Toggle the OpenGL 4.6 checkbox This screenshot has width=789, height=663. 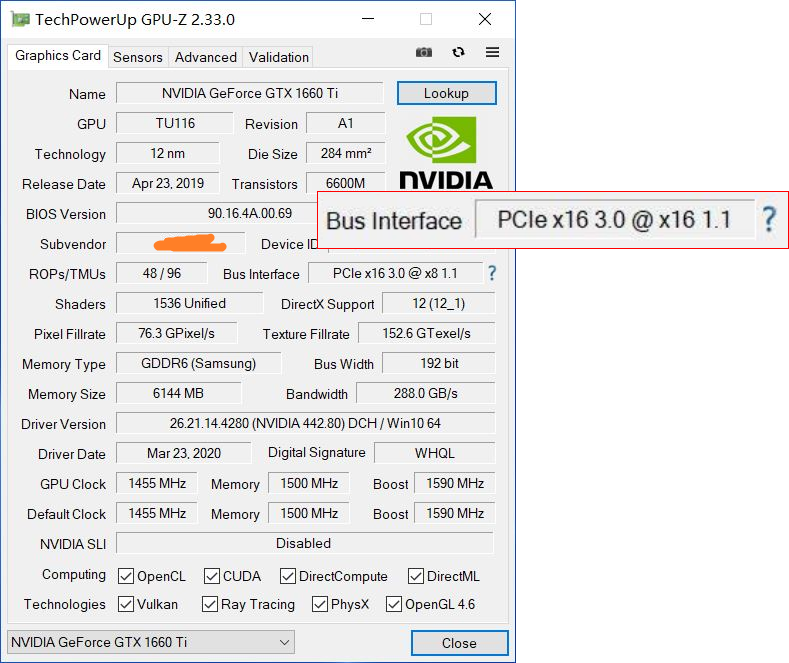point(393,604)
